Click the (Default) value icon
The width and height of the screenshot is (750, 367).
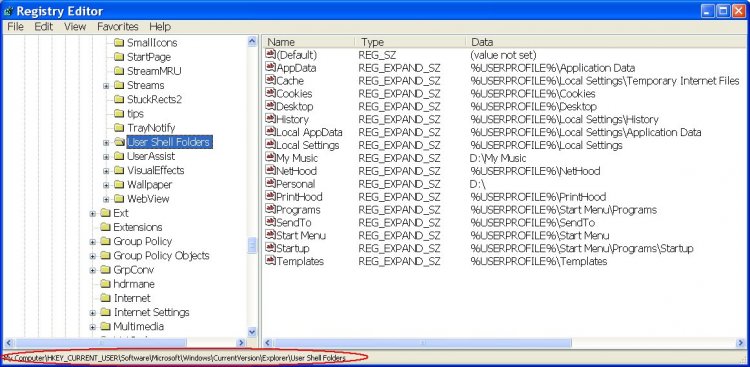(x=271, y=55)
